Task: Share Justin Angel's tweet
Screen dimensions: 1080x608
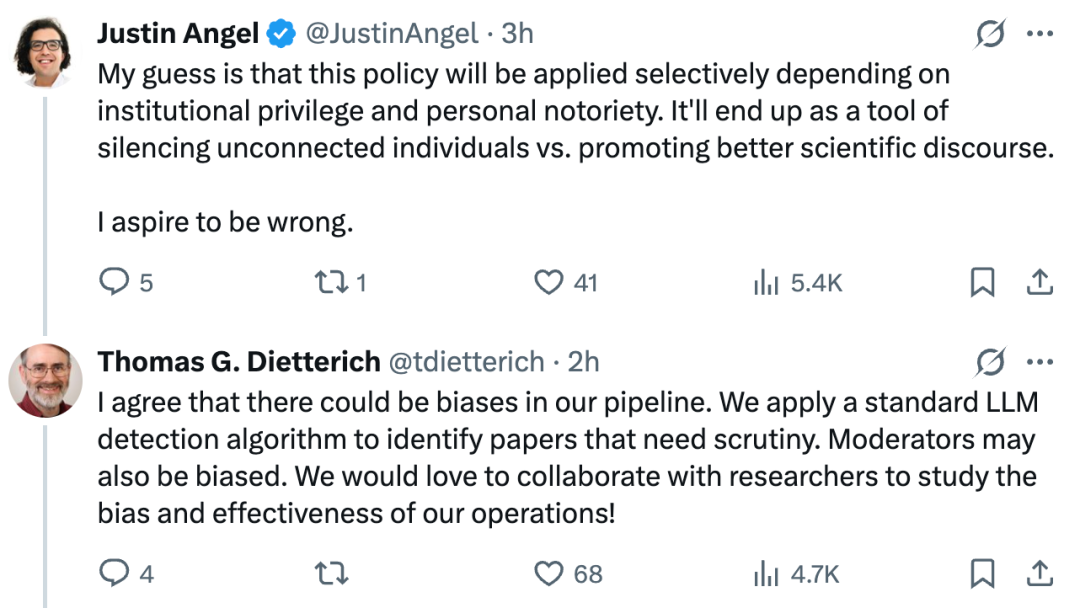Action: 1039,282
